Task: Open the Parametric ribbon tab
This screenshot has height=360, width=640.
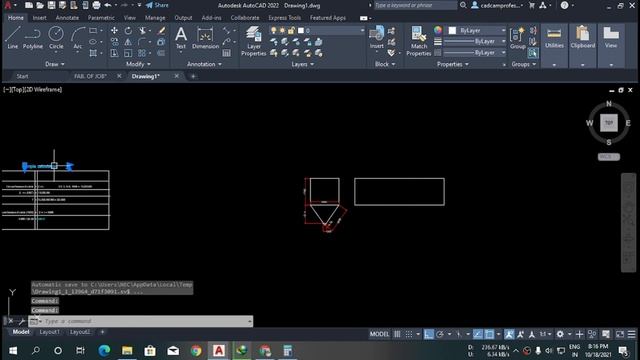Action: point(101,18)
